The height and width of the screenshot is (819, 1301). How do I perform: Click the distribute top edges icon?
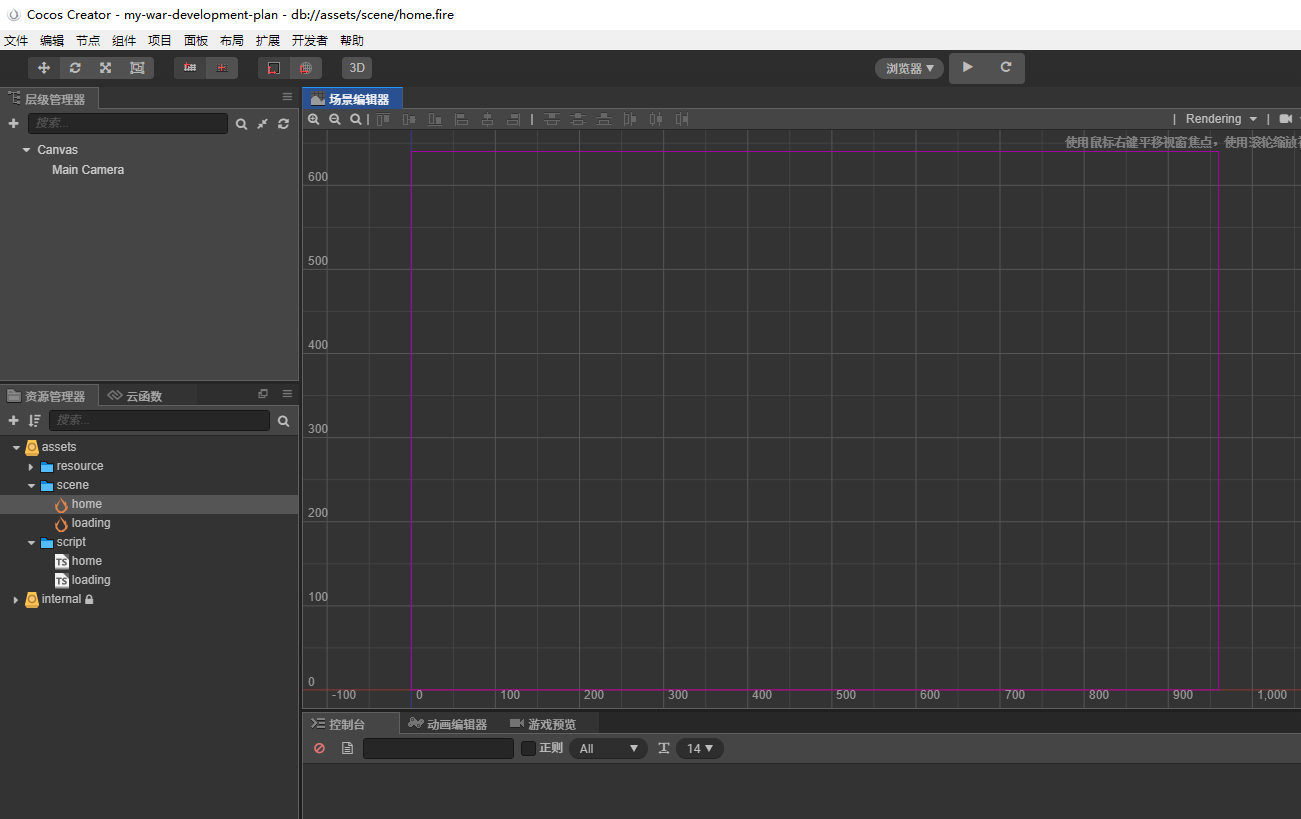[551, 119]
